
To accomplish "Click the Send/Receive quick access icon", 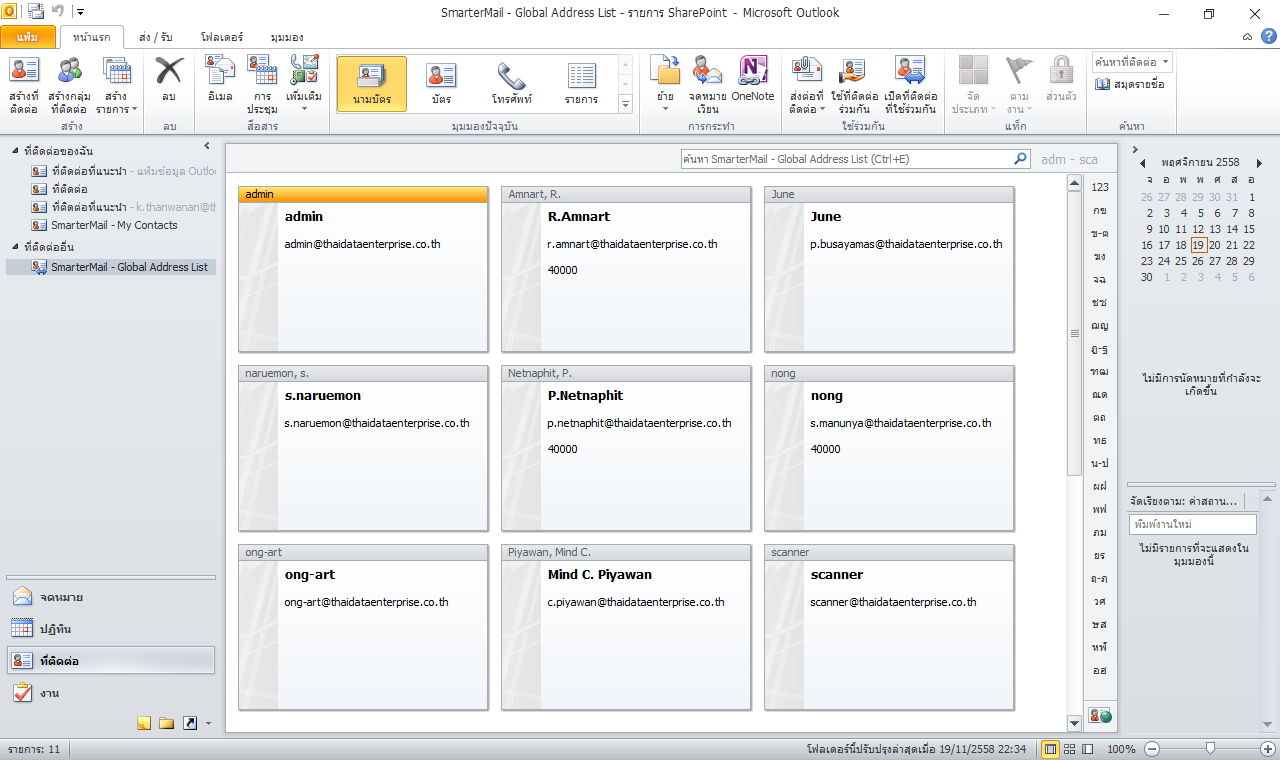I will [37, 12].
